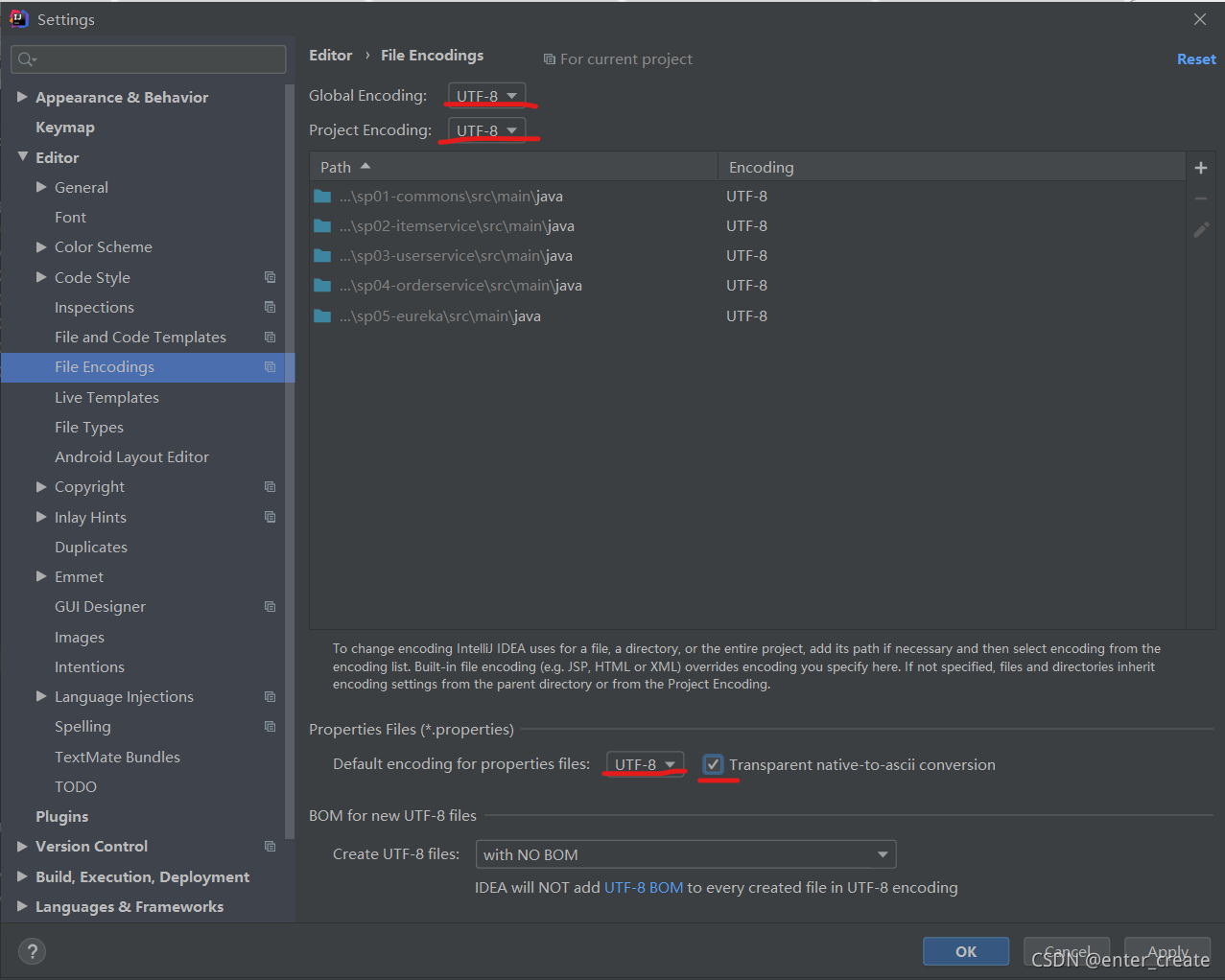This screenshot has width=1225, height=980.
Task: Click the Cancel button
Action: click(1067, 951)
